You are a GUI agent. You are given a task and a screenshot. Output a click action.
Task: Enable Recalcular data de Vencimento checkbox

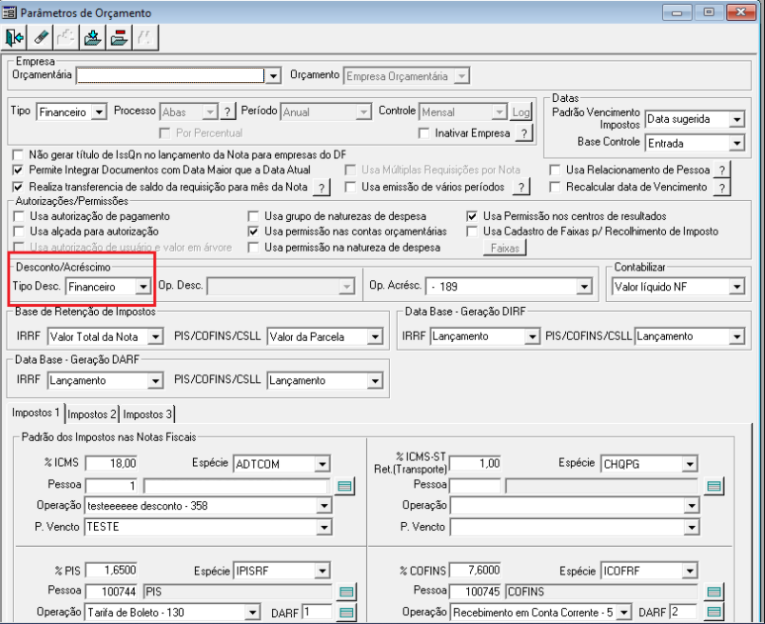pos(555,187)
